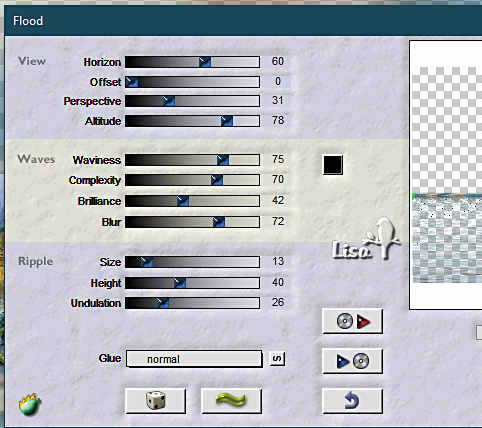Click the Blur slider track
Screen dimensions: 482x428
(192, 222)
